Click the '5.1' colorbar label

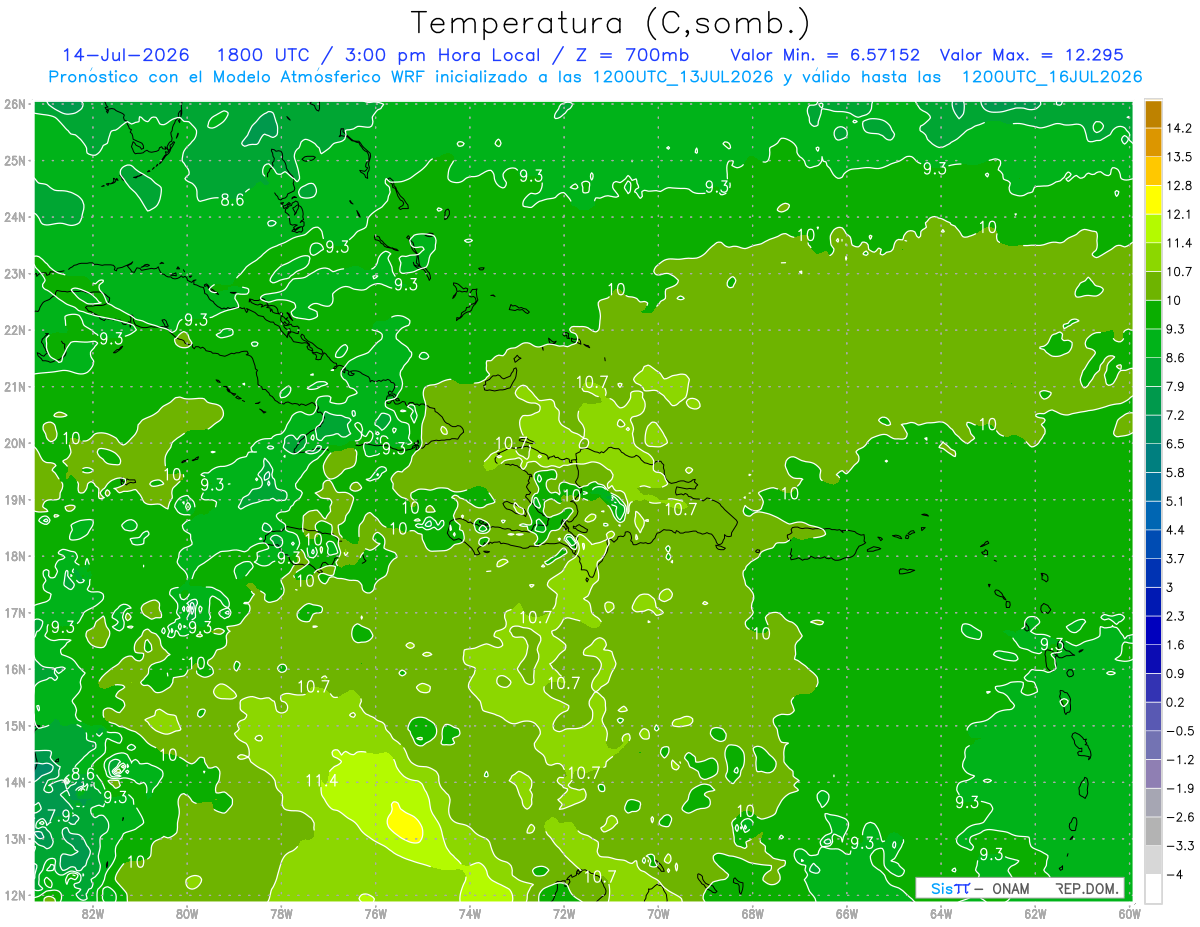pos(1176,500)
